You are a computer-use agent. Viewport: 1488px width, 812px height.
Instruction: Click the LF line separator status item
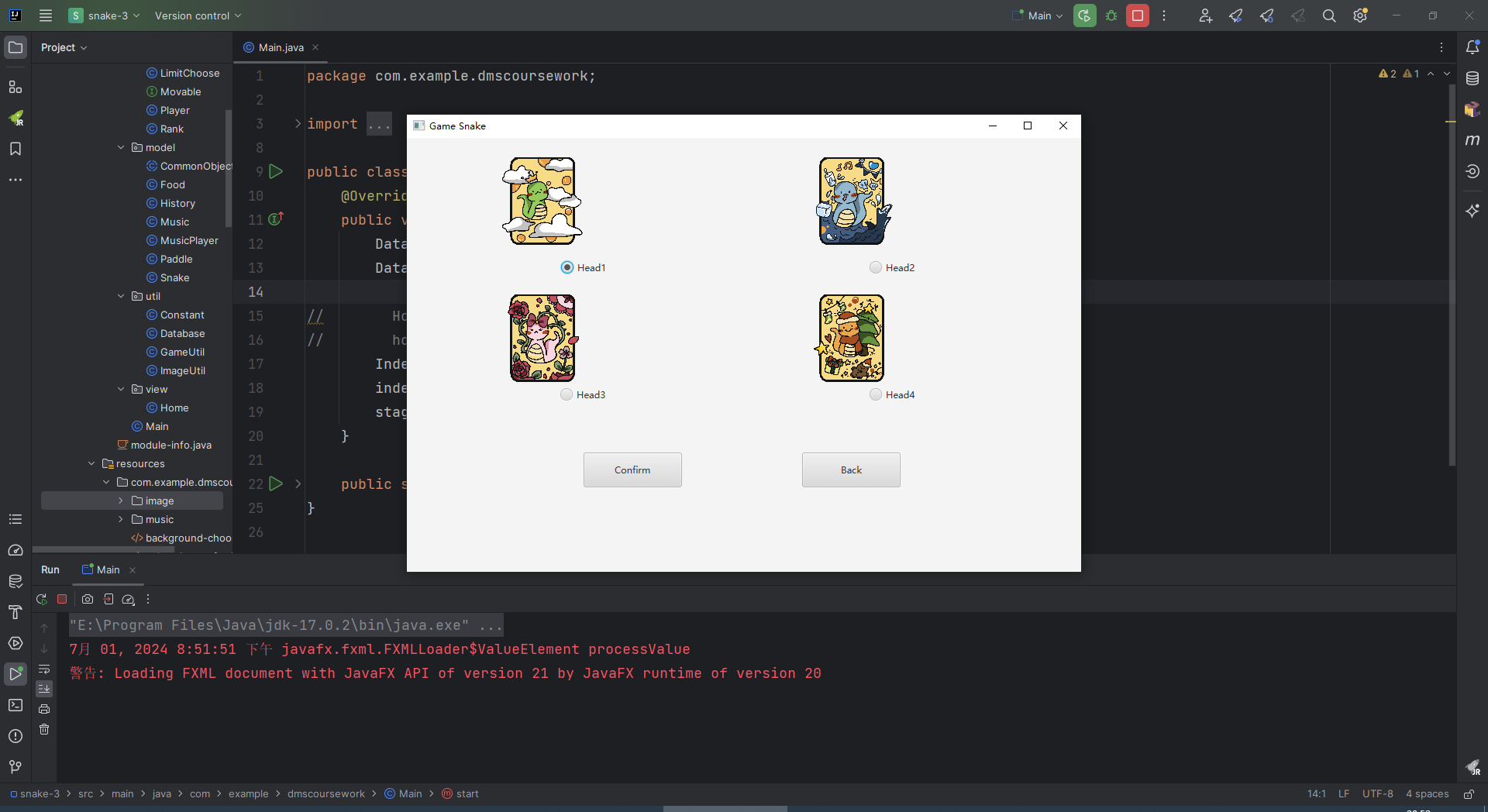[x=1344, y=793]
